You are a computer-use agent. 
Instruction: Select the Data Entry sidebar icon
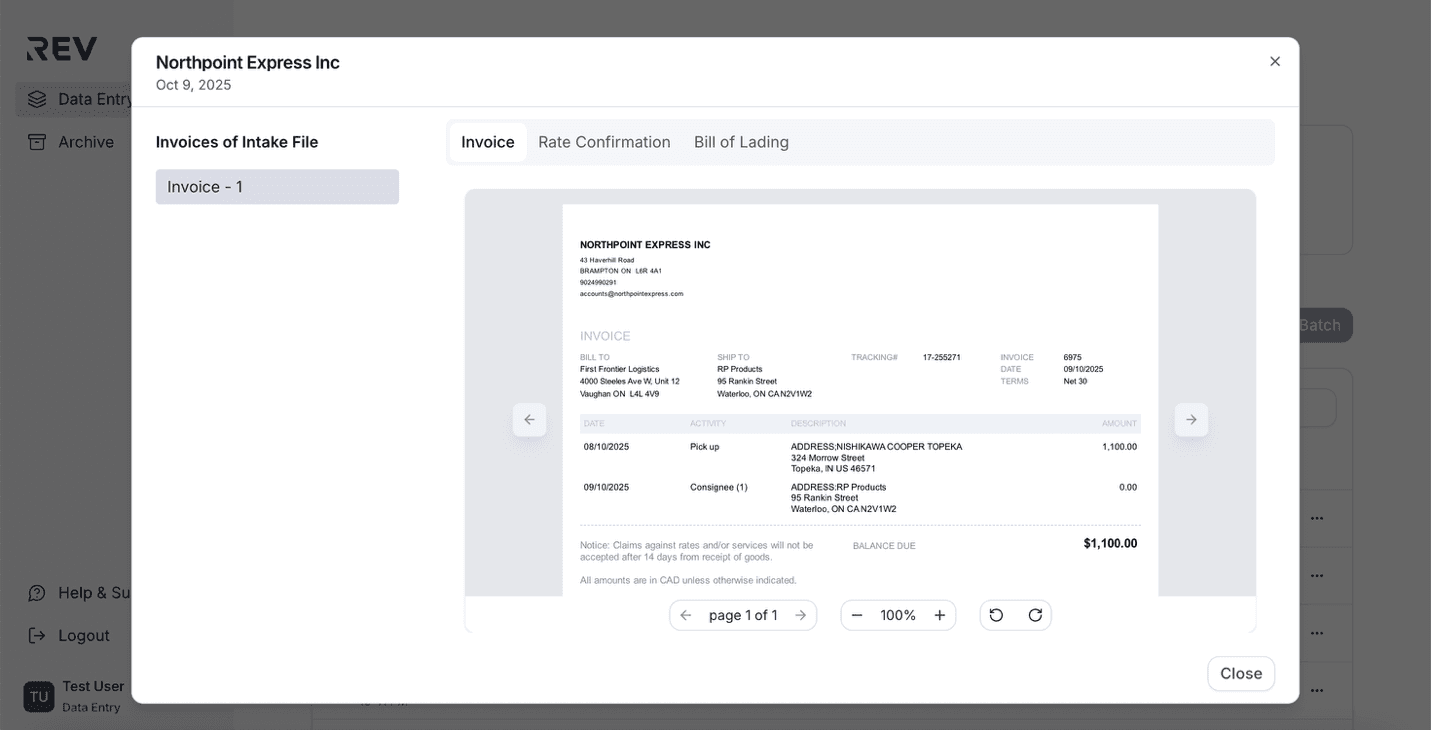click(37, 98)
